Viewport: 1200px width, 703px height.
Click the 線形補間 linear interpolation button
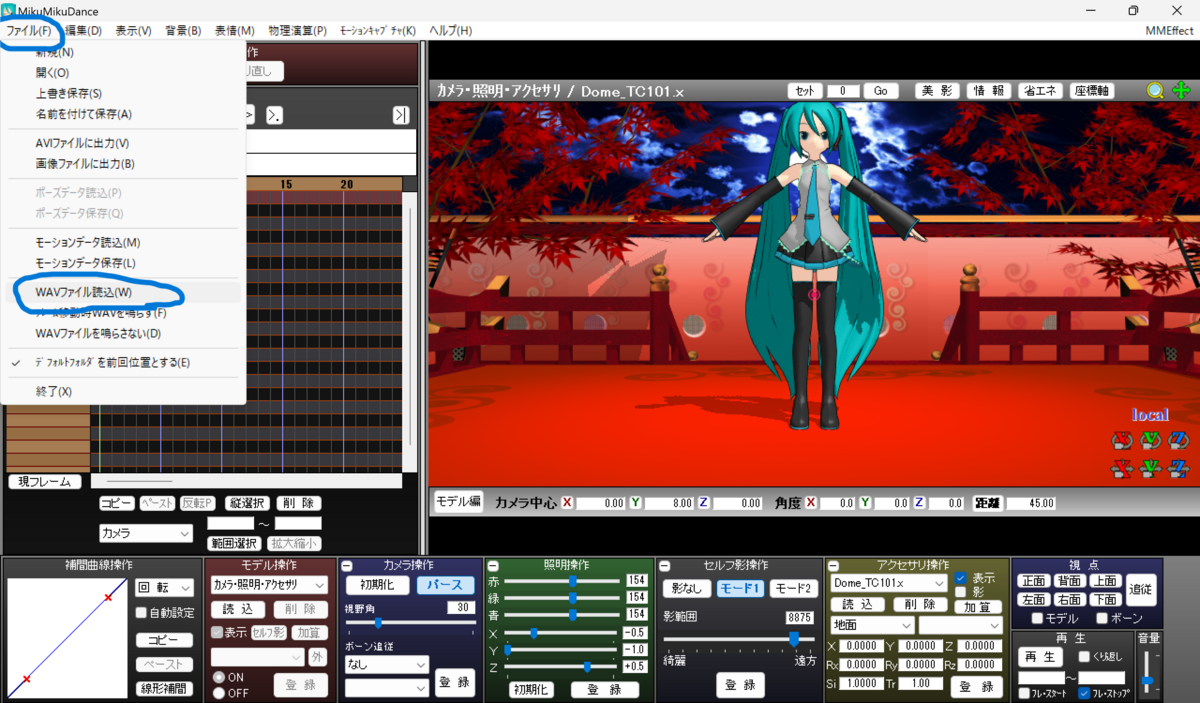tap(164, 688)
